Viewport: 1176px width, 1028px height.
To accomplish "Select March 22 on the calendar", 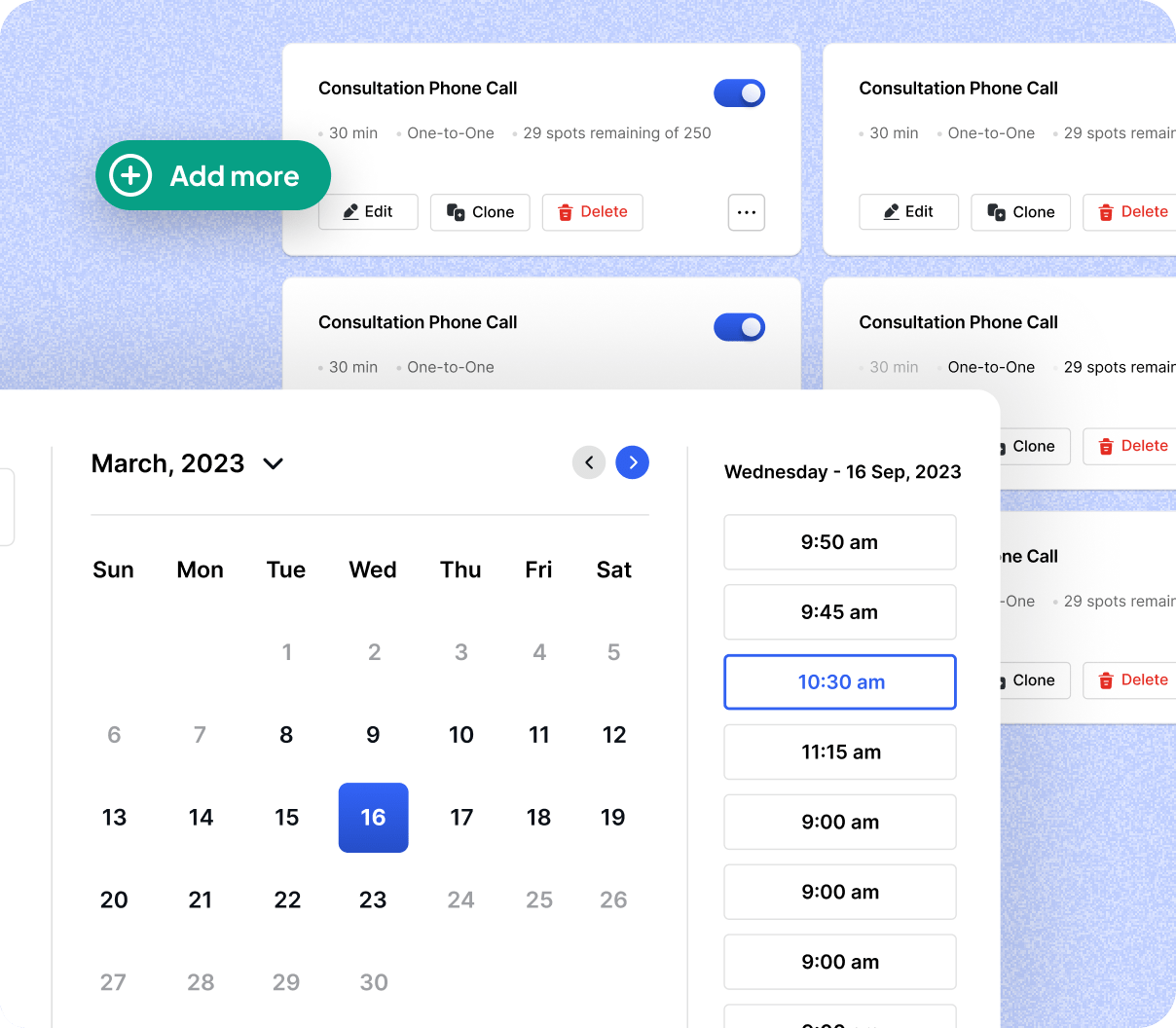I will point(287,900).
